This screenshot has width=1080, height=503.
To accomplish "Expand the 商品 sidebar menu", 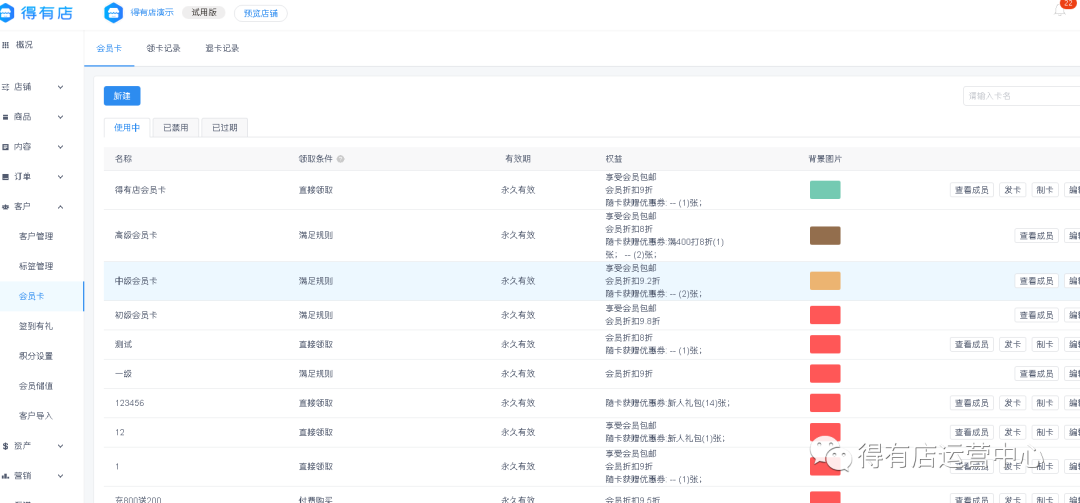I will coord(60,117).
